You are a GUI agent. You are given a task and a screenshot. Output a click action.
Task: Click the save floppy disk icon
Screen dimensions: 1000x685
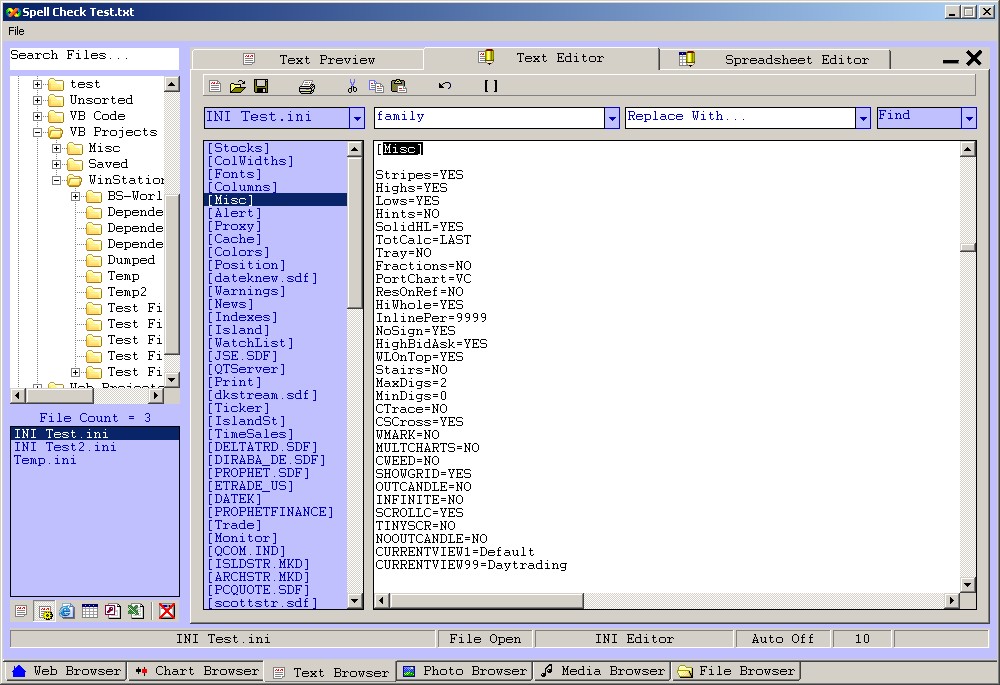click(x=261, y=86)
